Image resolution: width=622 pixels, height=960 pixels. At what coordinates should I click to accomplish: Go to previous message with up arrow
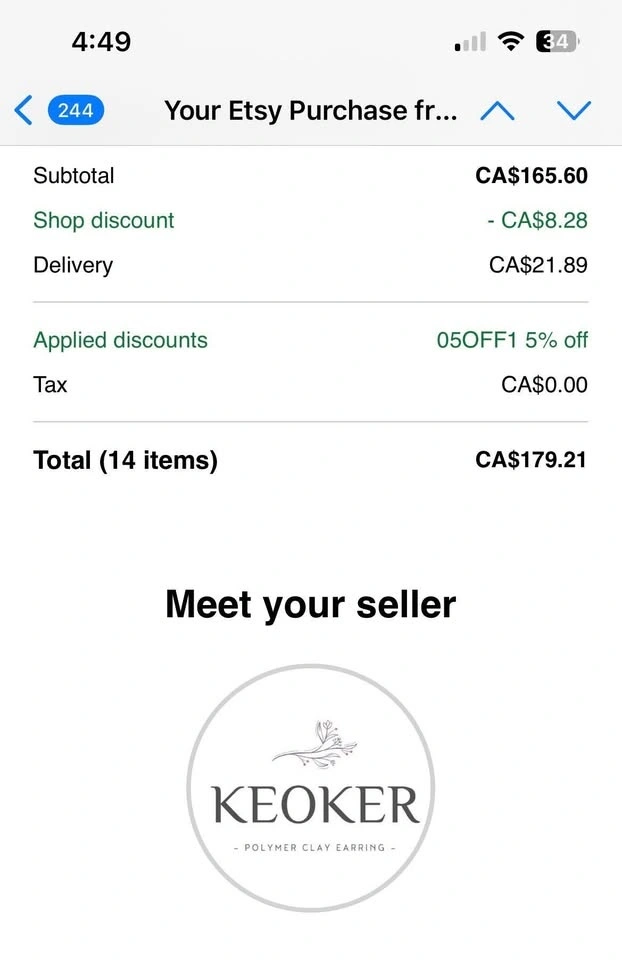coord(497,110)
